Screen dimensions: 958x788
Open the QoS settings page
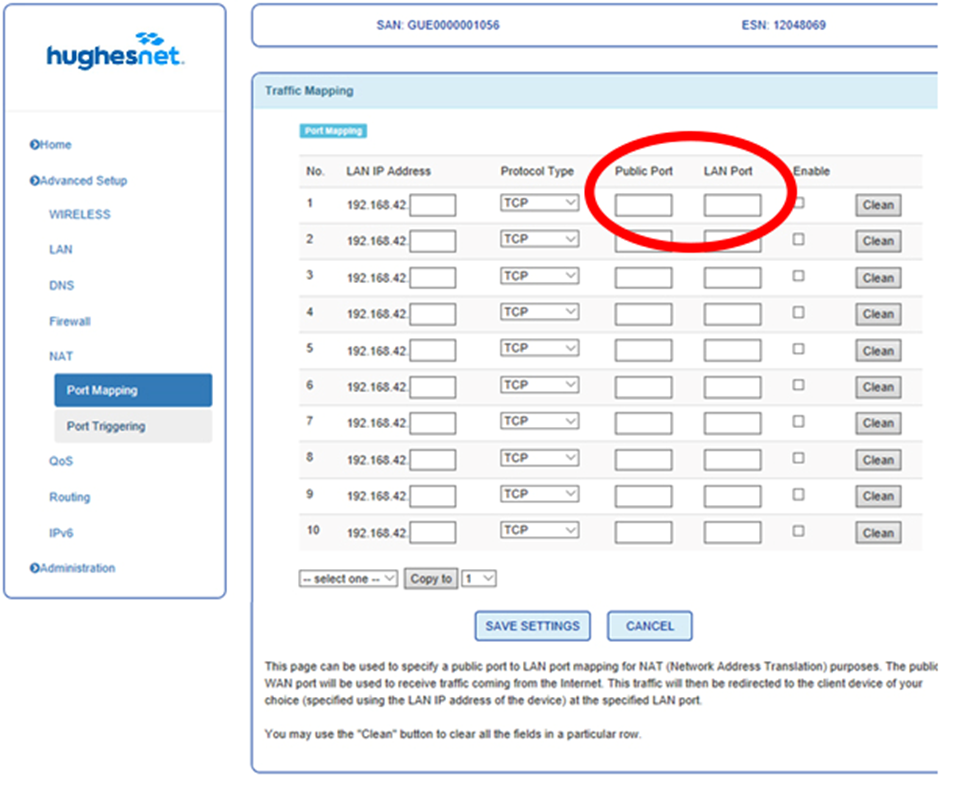pos(61,461)
